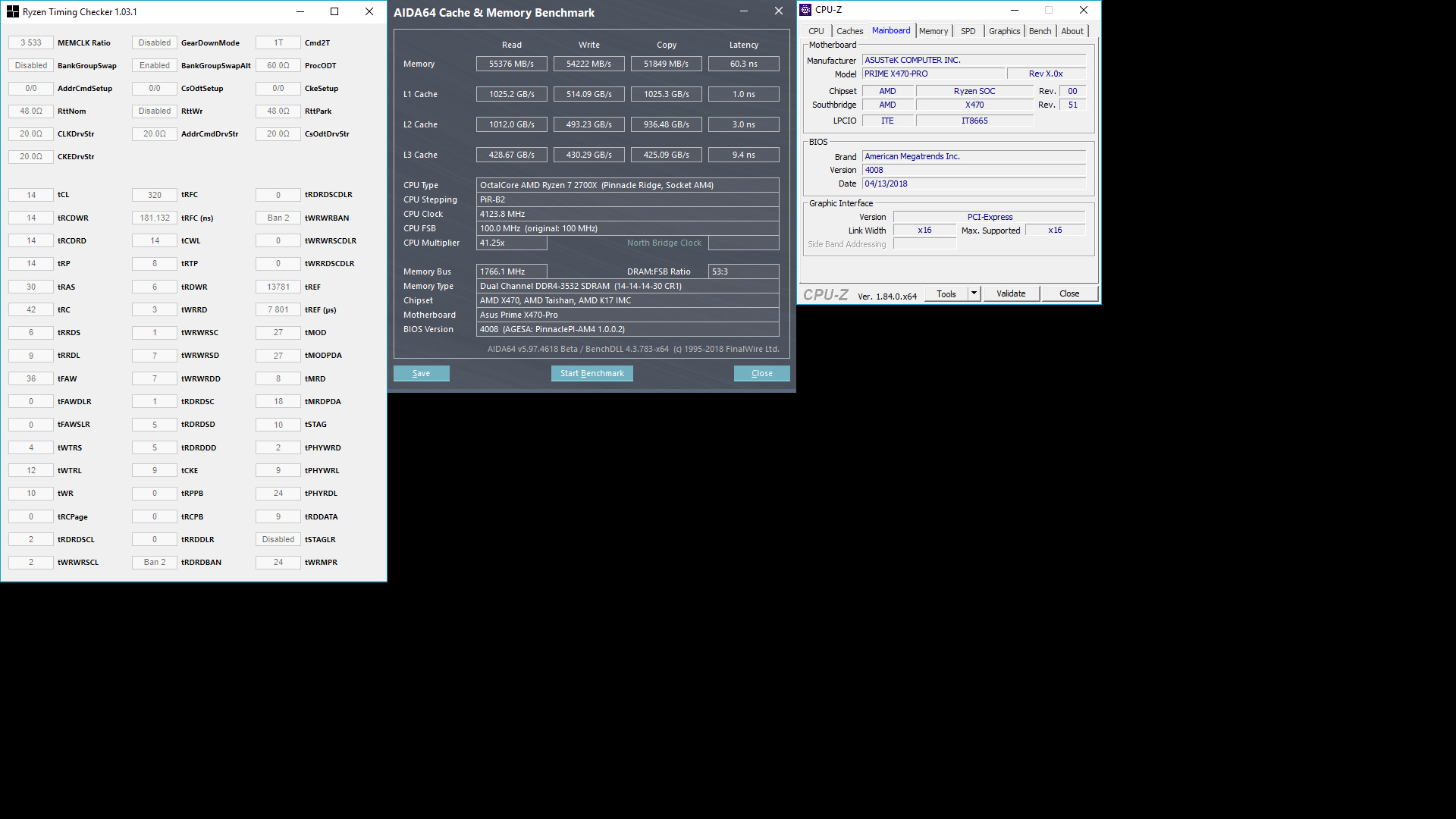
Task: Click the Tools button in CPU-Z
Action: (946, 293)
